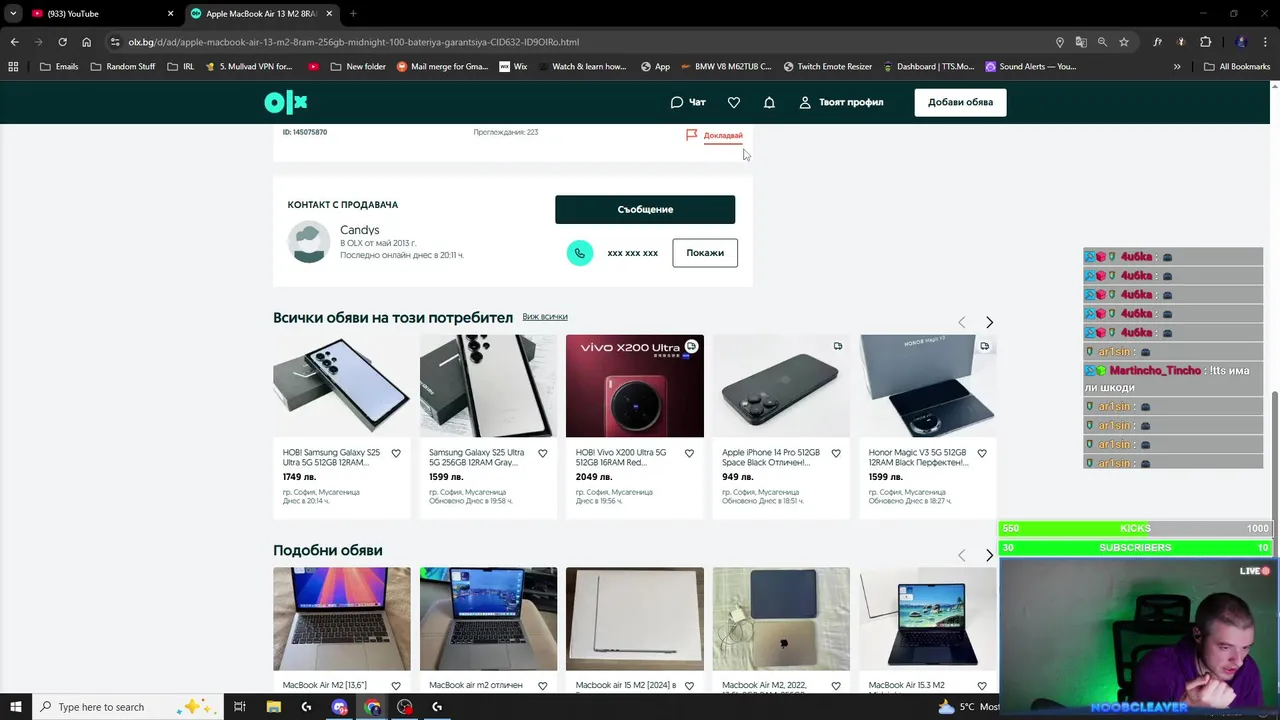Open the location permission icon in address bar
Image resolution: width=1280 pixels, height=720 pixels.
coord(1060,42)
